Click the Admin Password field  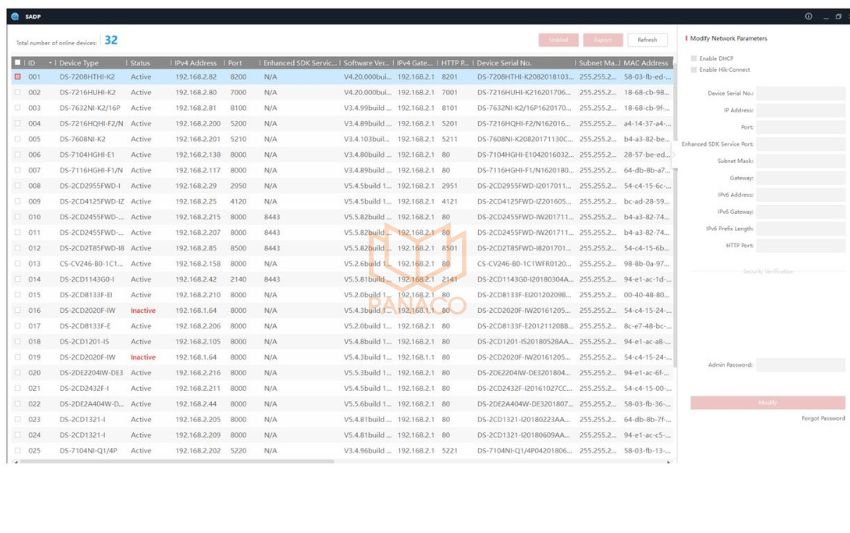[x=800, y=365]
